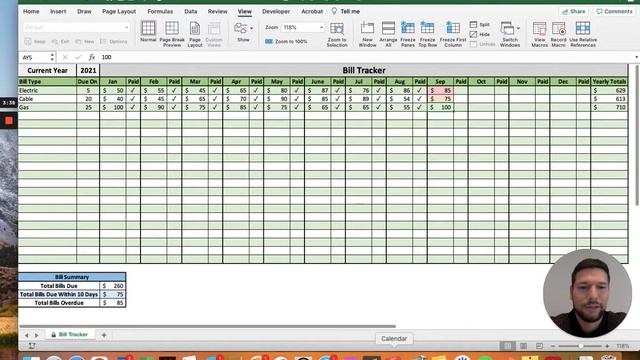This screenshot has width=640, height=360.
Task: Click the Electric January Paid checkmark cell
Action: 133,90
